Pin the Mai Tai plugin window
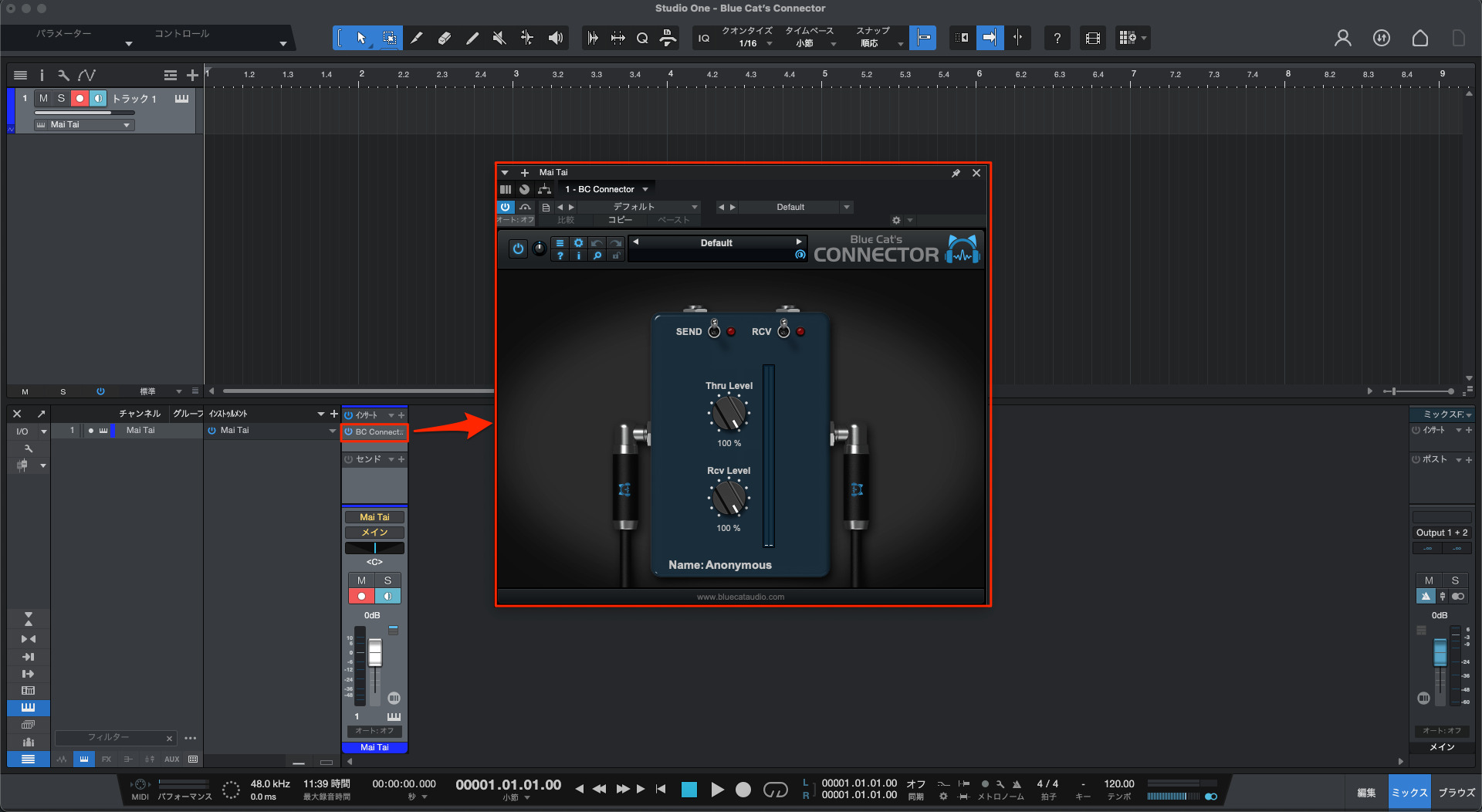 956,173
